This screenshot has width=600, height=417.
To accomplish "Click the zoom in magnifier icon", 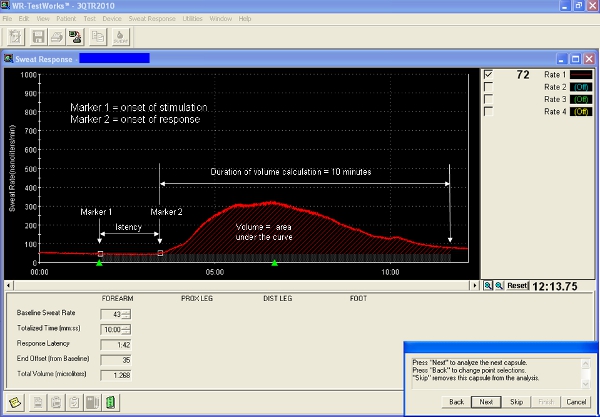I will point(488,285).
